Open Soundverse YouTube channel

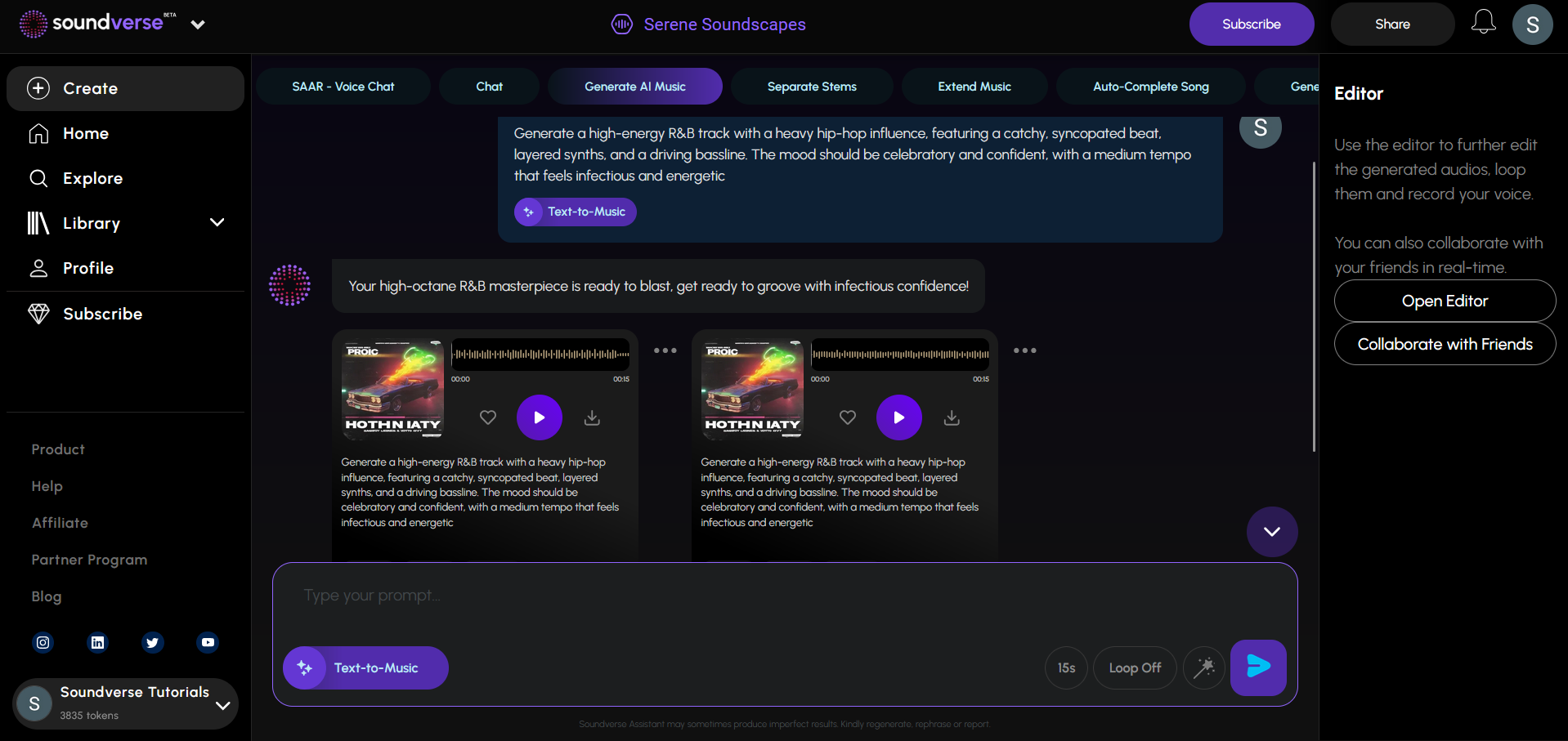tap(208, 642)
